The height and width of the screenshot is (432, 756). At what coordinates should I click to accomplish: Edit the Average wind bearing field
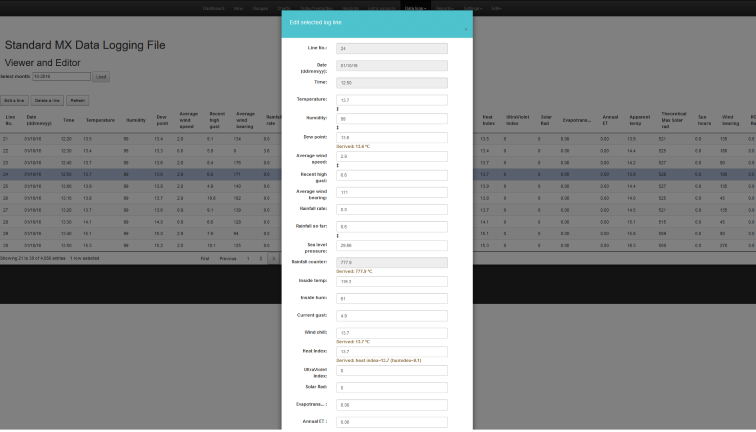coord(392,191)
